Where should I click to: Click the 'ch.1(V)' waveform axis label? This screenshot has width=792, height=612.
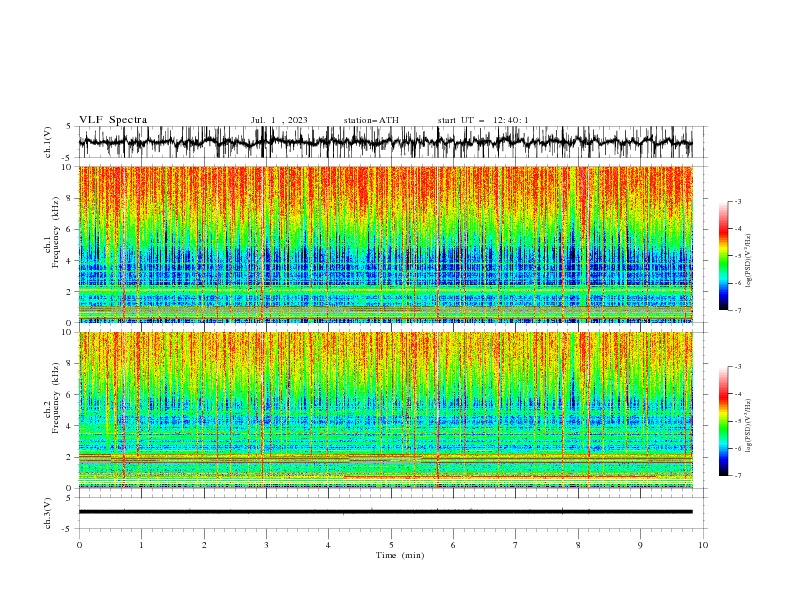pyautogui.click(x=48, y=142)
